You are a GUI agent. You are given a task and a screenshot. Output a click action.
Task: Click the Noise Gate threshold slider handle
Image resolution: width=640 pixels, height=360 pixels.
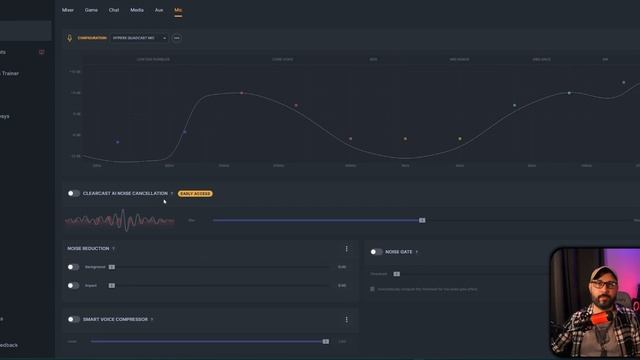click(397, 274)
